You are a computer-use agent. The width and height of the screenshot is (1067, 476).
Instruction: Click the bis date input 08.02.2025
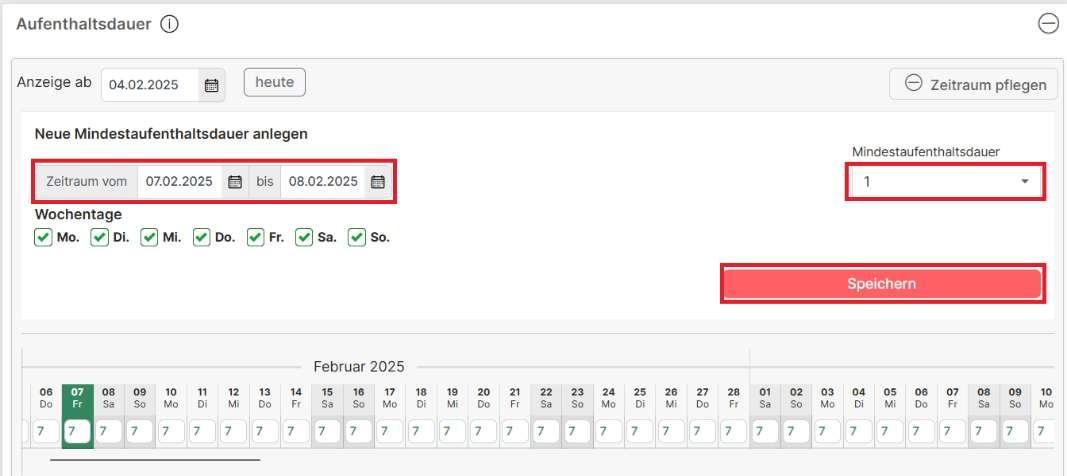[322, 182]
